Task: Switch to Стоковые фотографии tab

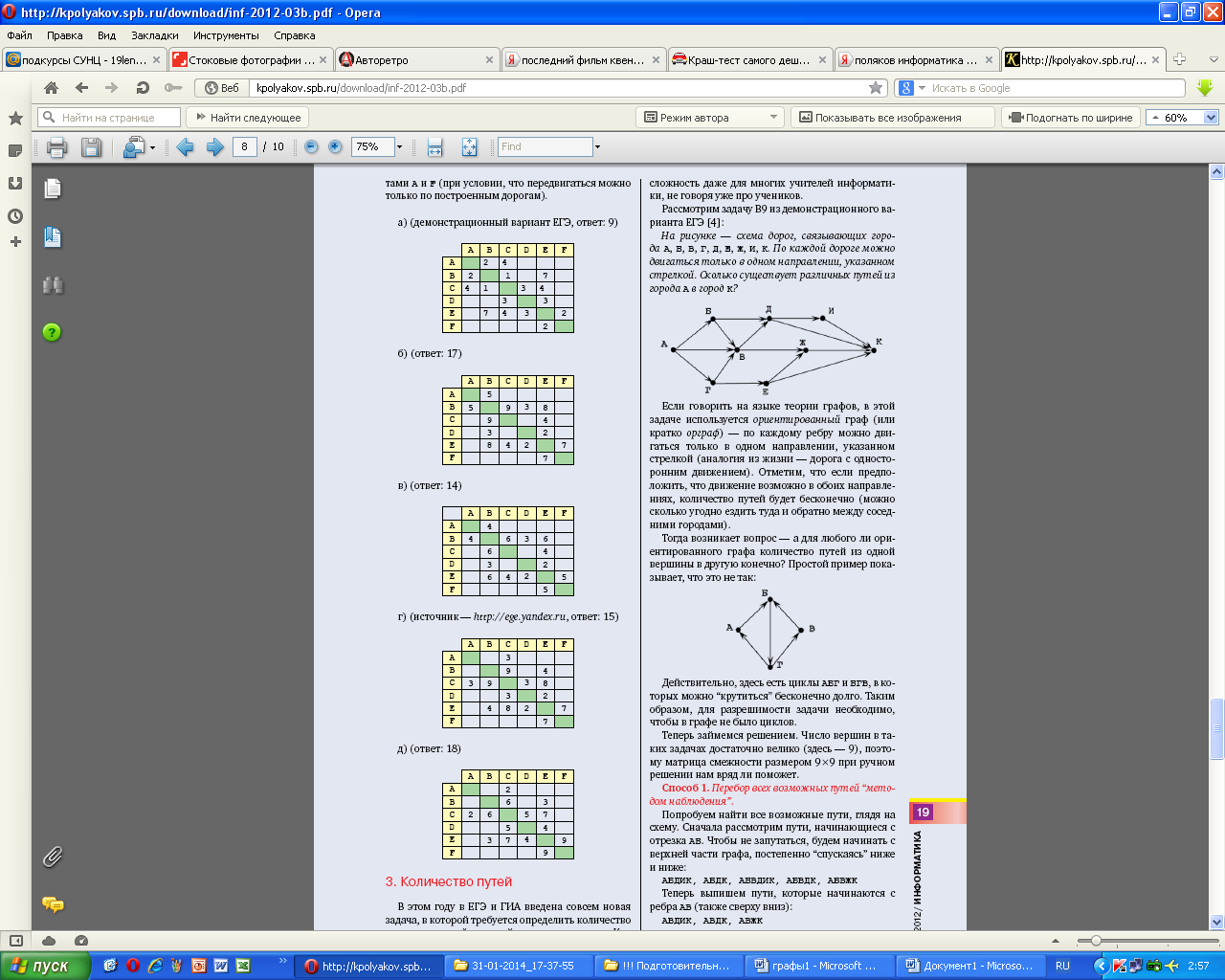Action: click(250, 60)
